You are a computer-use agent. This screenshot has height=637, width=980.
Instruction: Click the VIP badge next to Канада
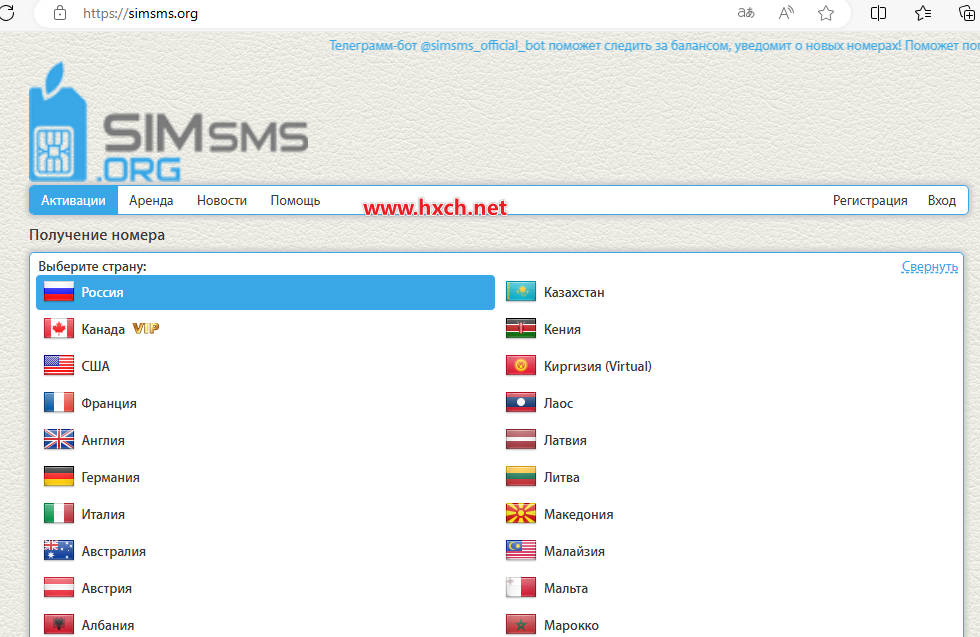click(146, 329)
